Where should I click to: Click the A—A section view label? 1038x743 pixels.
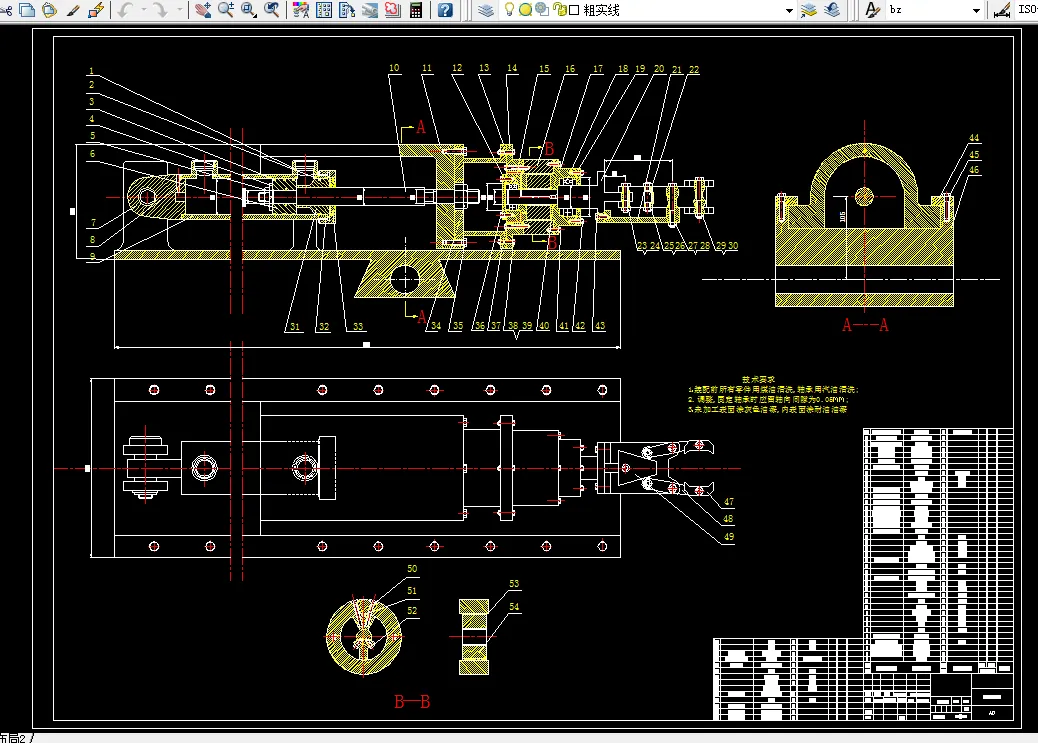865,325
